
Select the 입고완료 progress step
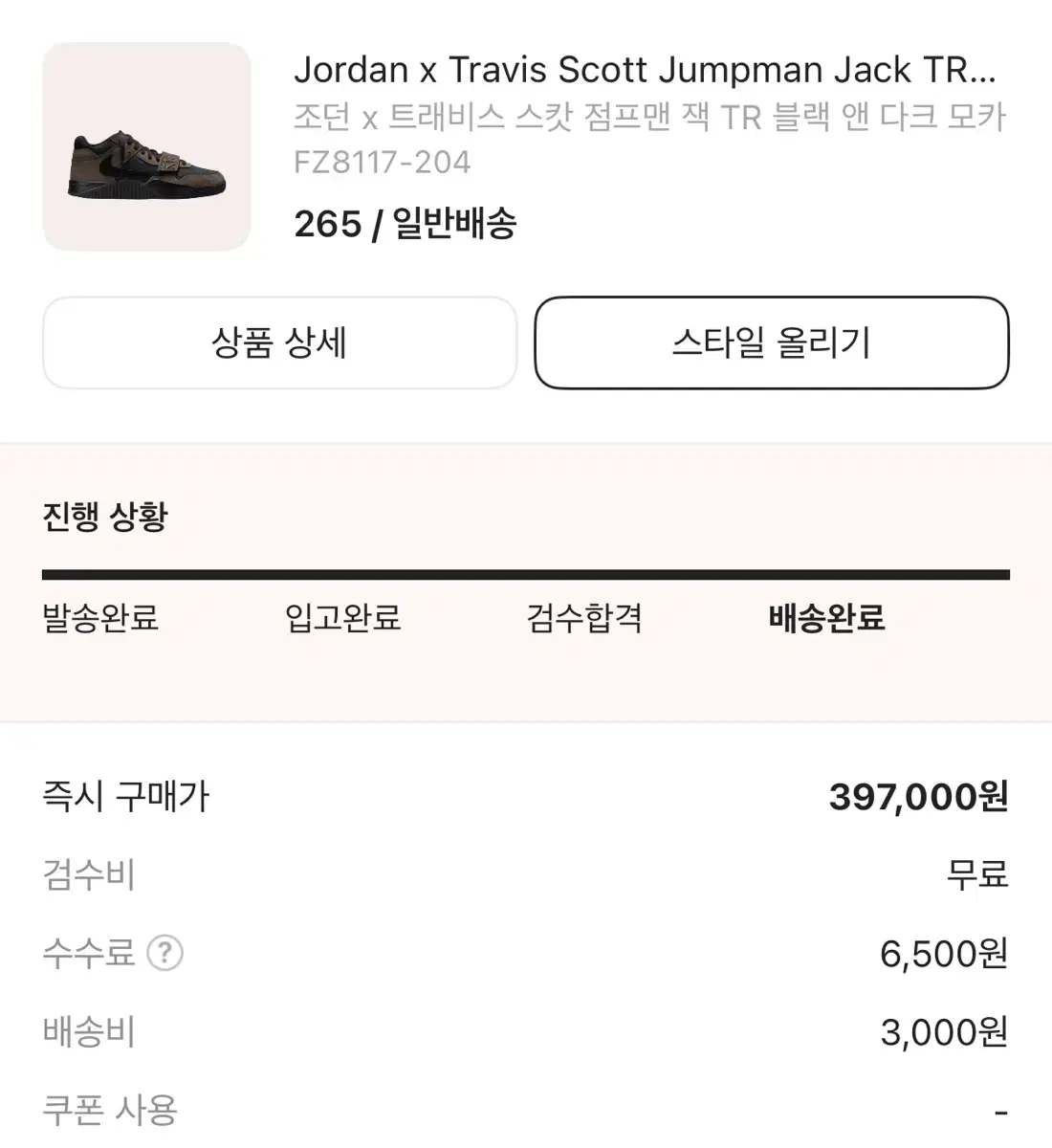coord(342,618)
